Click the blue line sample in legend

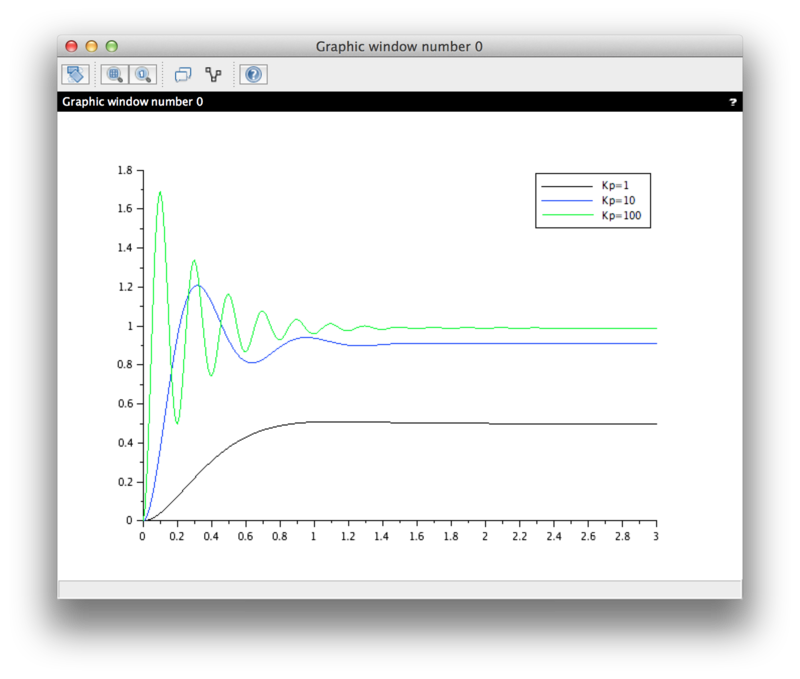(567, 201)
